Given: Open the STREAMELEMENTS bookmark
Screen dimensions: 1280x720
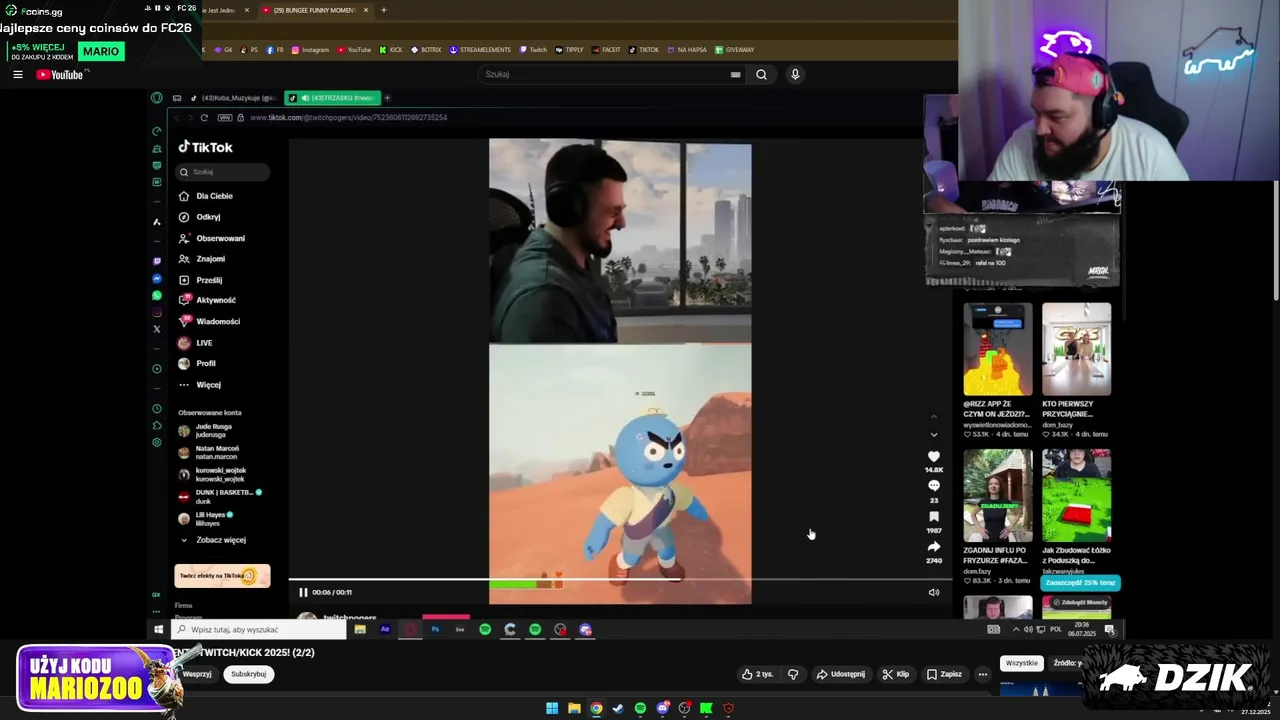Looking at the screenshot, I should pos(480,50).
